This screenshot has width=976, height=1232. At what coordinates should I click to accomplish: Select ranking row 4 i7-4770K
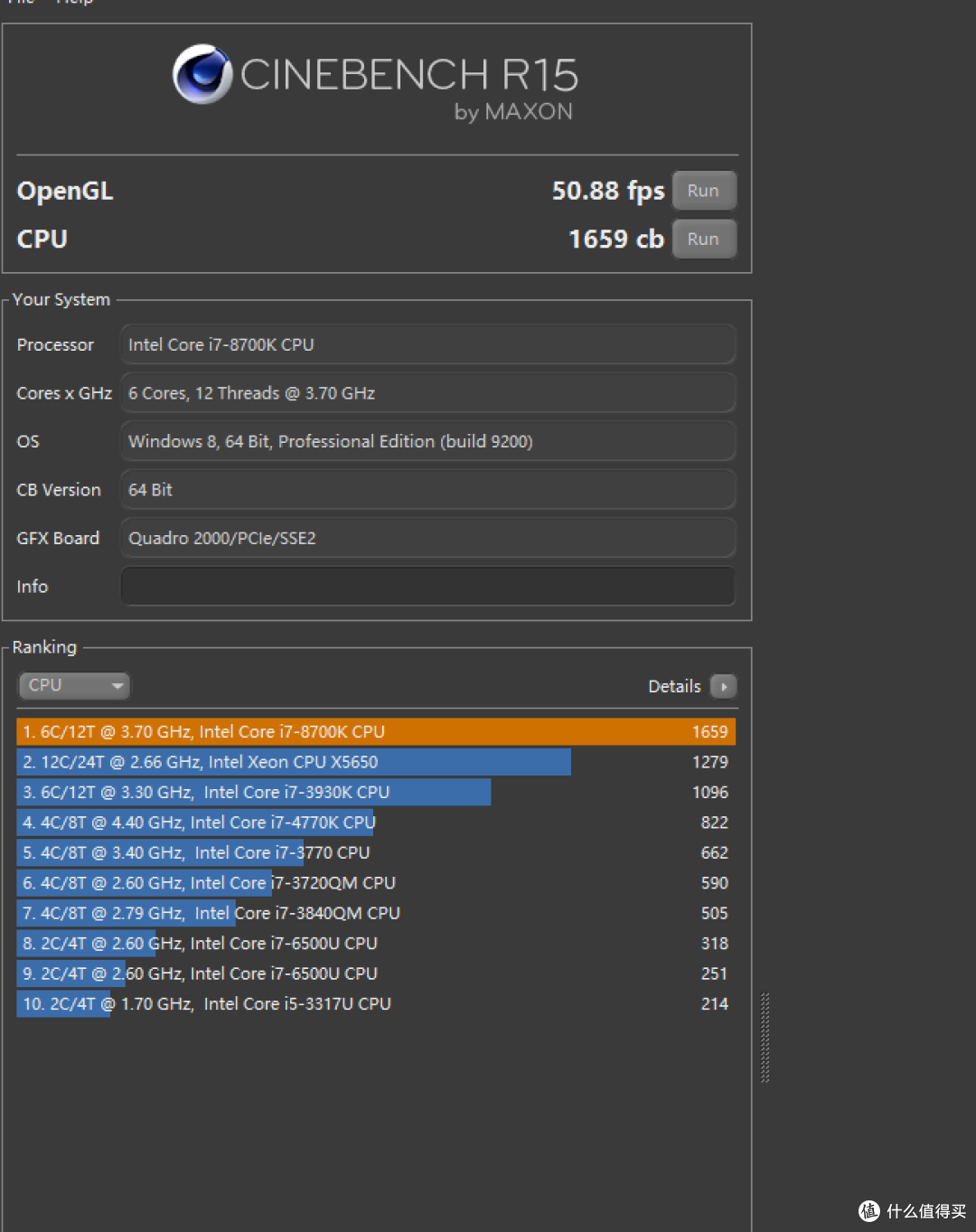point(376,823)
